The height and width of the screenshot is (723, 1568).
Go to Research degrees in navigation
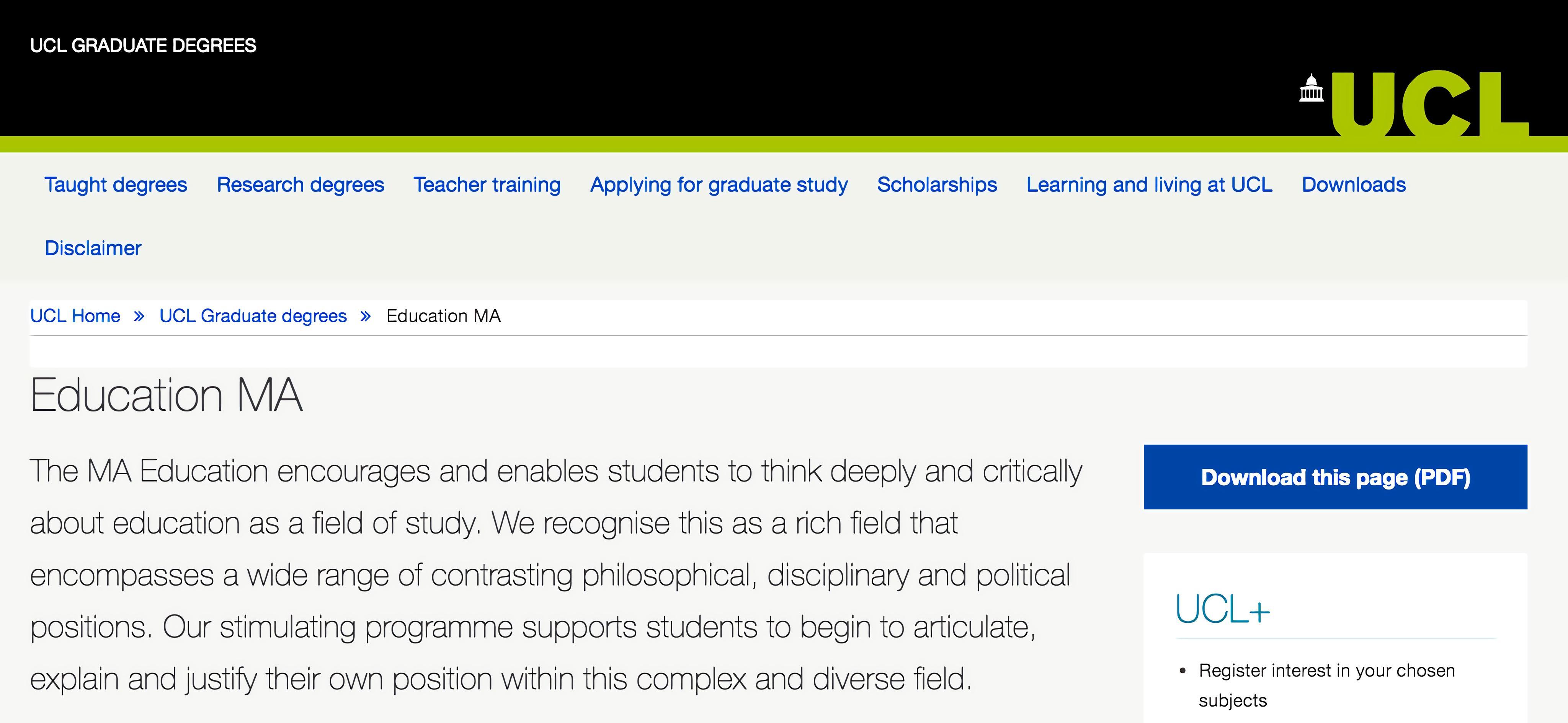pos(300,184)
